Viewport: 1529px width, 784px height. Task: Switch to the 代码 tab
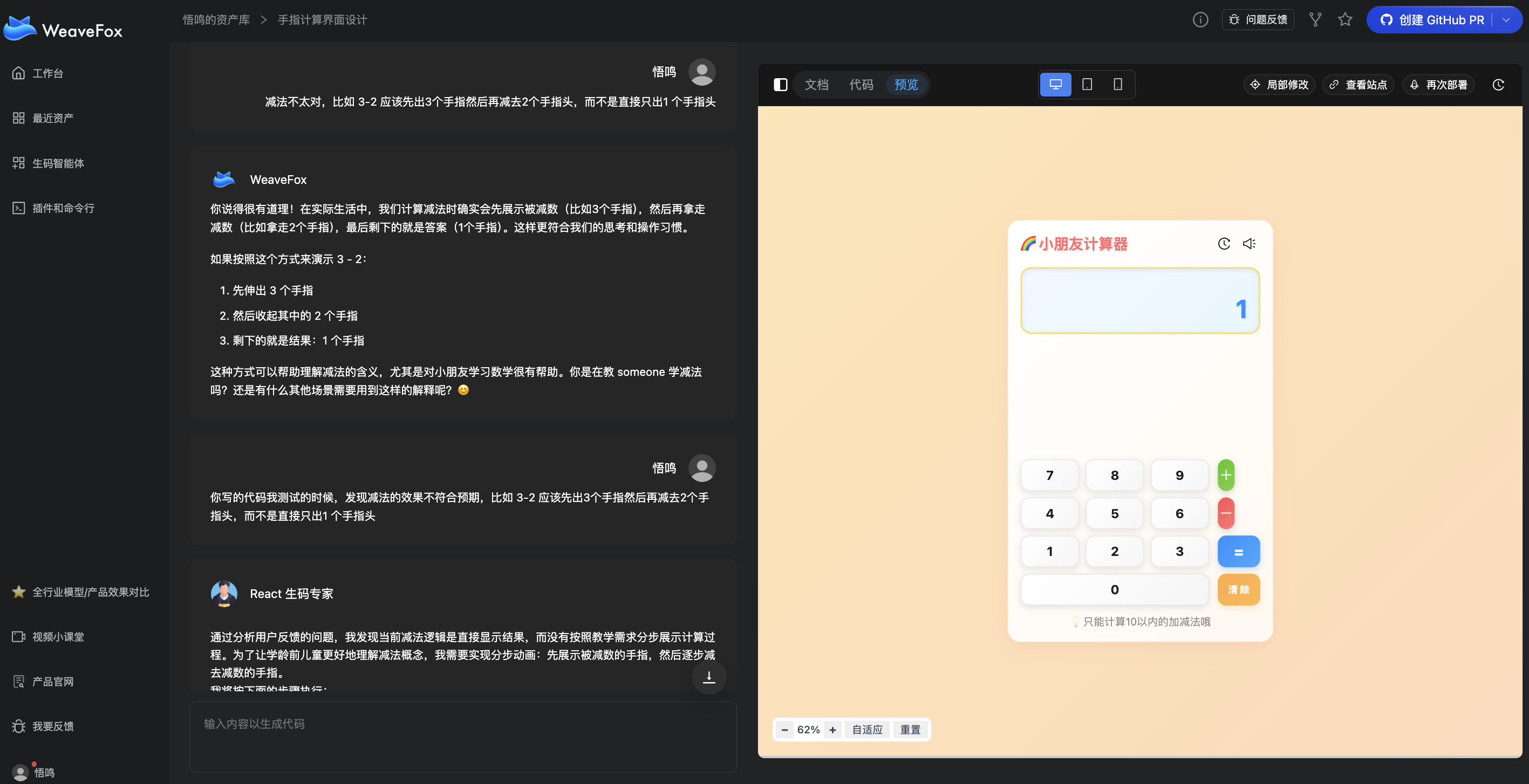tap(861, 85)
